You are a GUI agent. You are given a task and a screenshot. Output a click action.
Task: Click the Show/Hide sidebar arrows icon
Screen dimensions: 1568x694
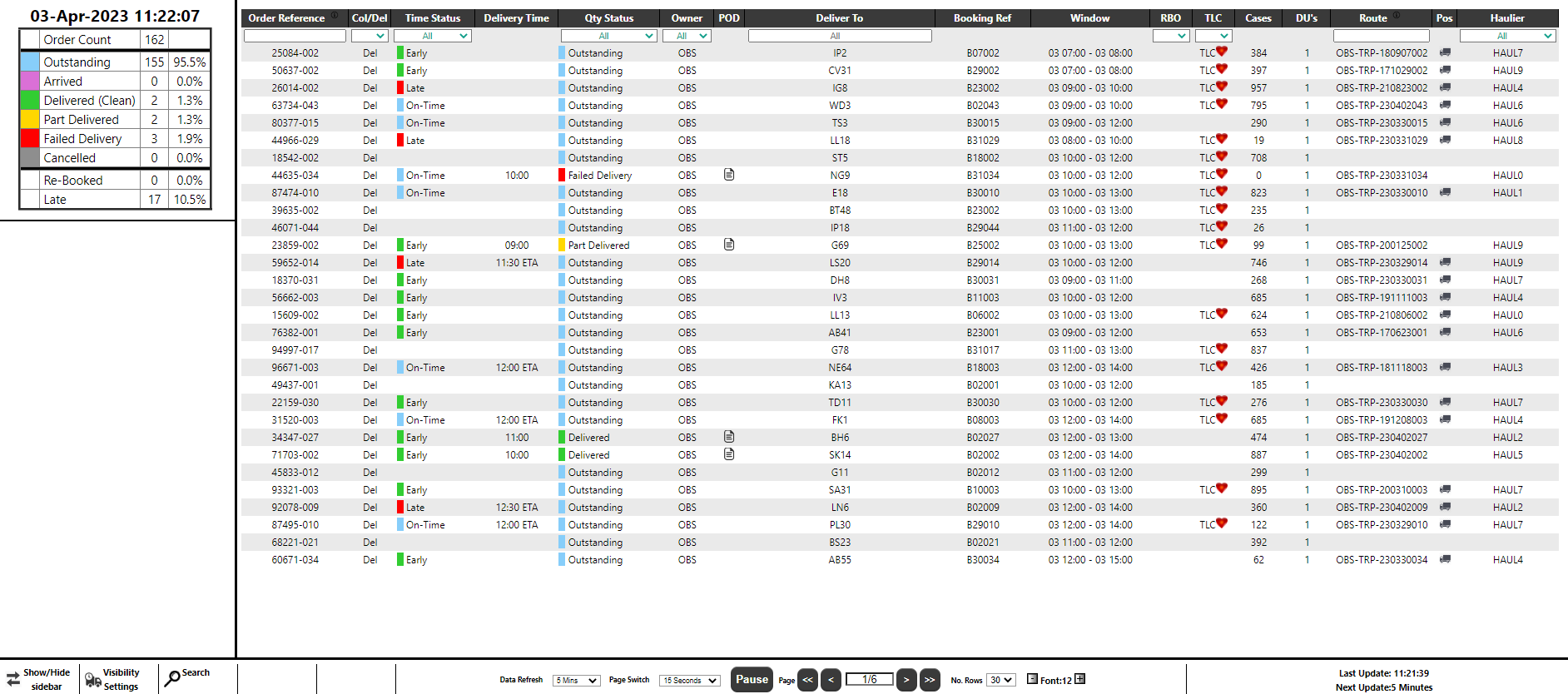(13, 679)
